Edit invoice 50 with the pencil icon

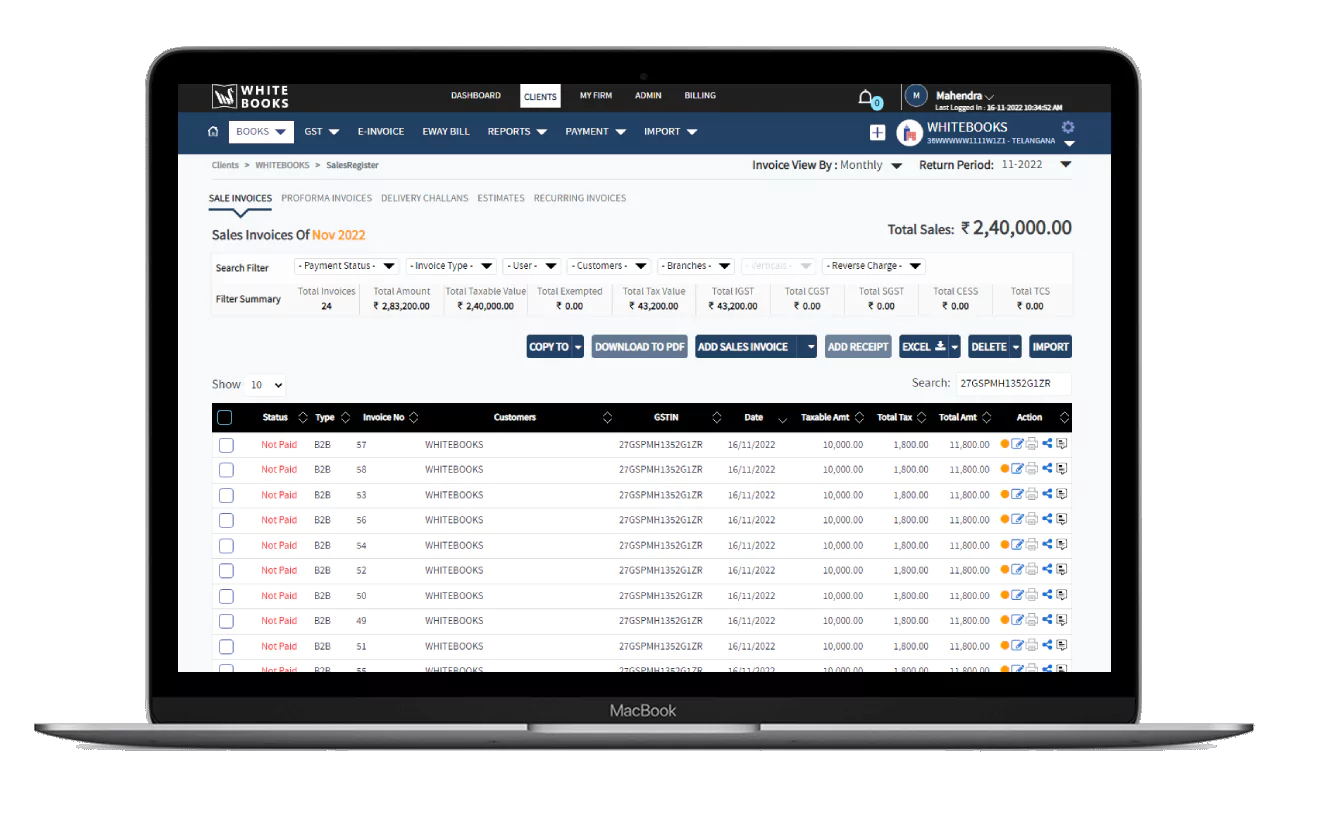pyautogui.click(x=1018, y=595)
